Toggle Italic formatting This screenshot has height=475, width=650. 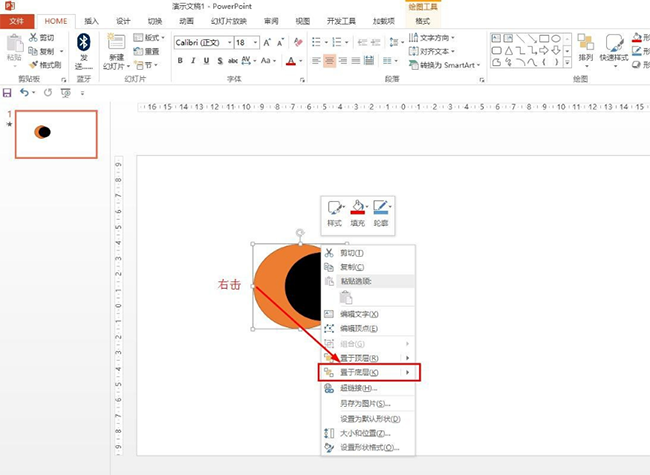[193, 61]
